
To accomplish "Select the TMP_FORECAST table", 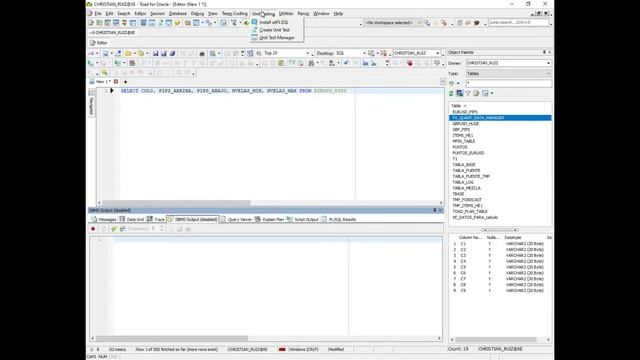I will point(467,200).
